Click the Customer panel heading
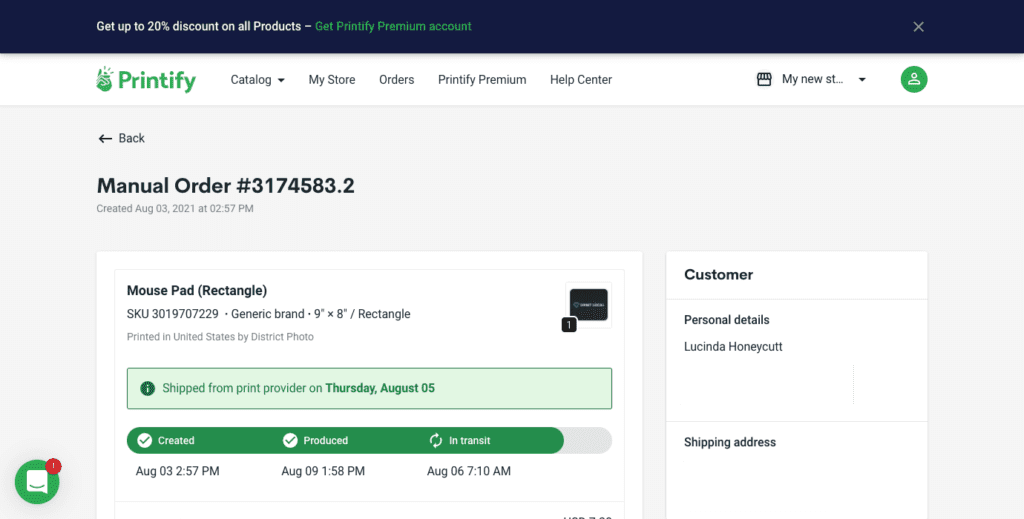The width and height of the screenshot is (1024, 519). point(718,275)
